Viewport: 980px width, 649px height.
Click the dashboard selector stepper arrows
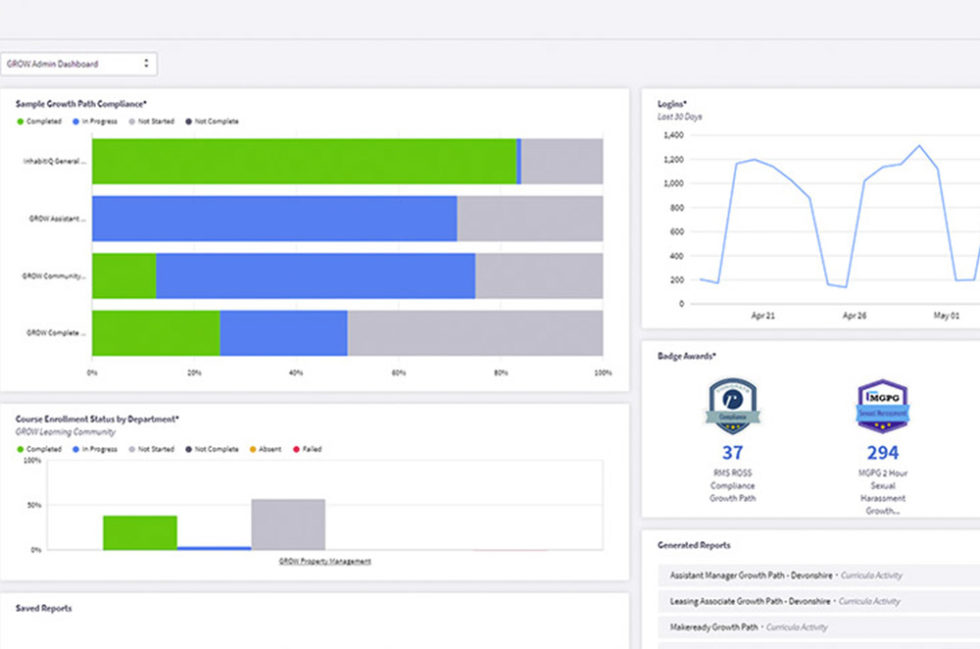pos(146,62)
